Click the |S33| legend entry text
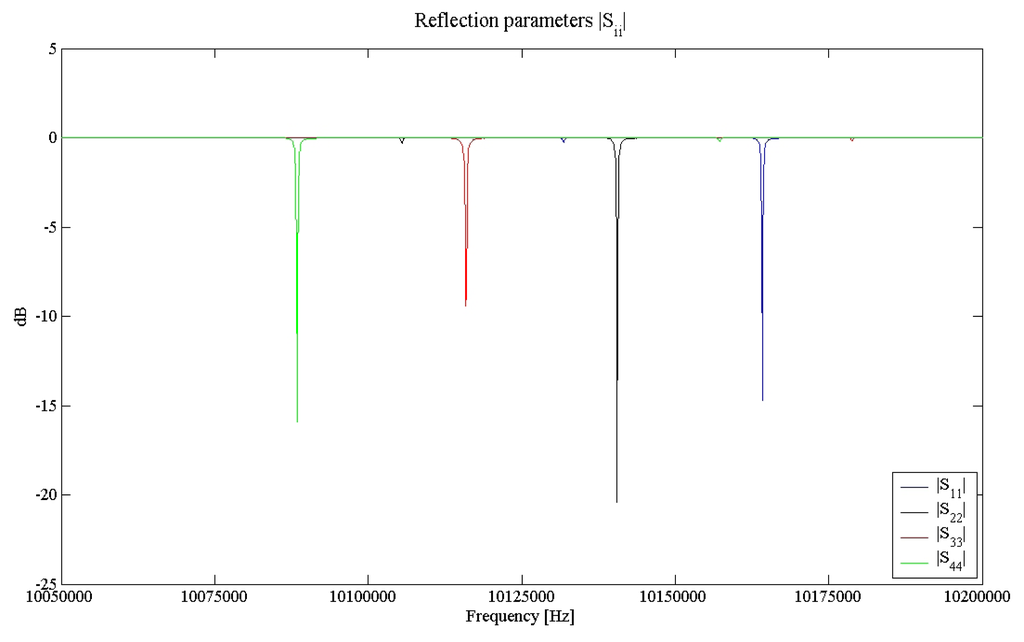Screen dimensions: 1024x642 pos(950,535)
